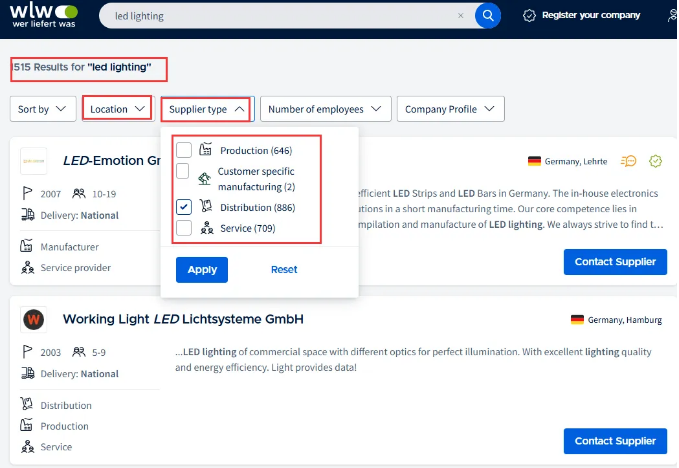The height and width of the screenshot is (468, 679).
Task: Clear the search field with the X
Action: 460,16
